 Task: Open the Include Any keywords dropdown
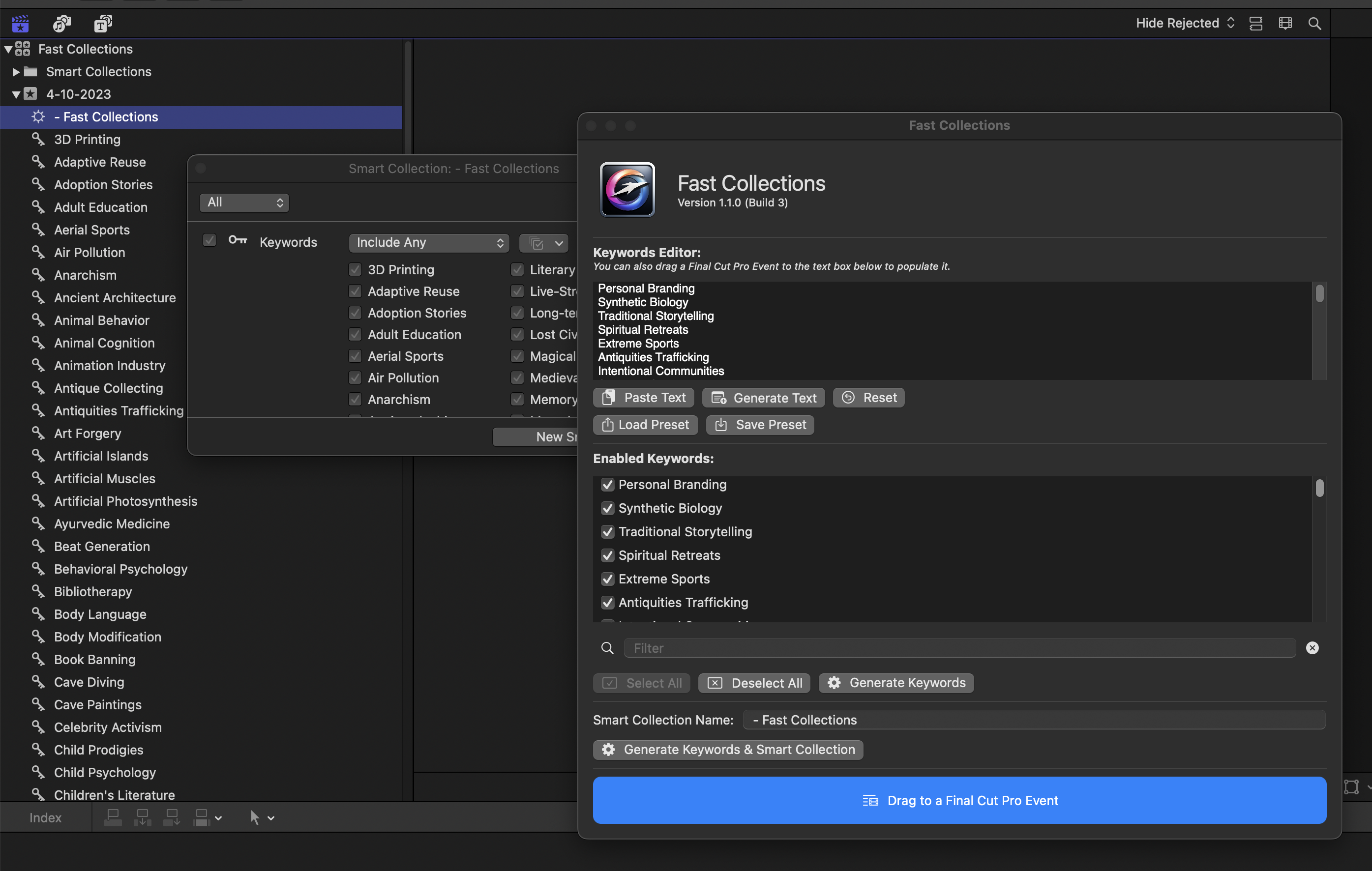428,243
